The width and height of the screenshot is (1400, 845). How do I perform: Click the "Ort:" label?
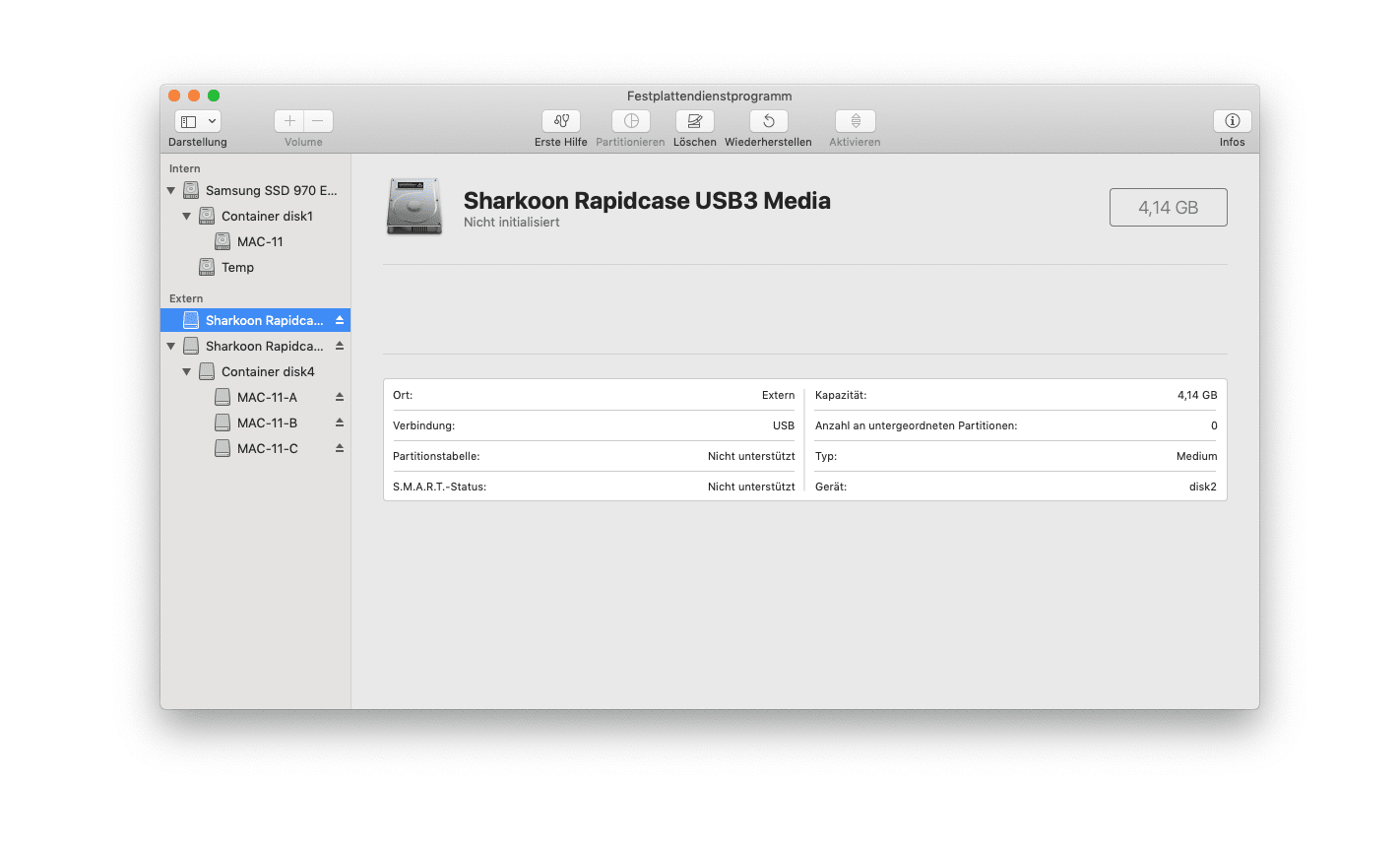tap(403, 395)
